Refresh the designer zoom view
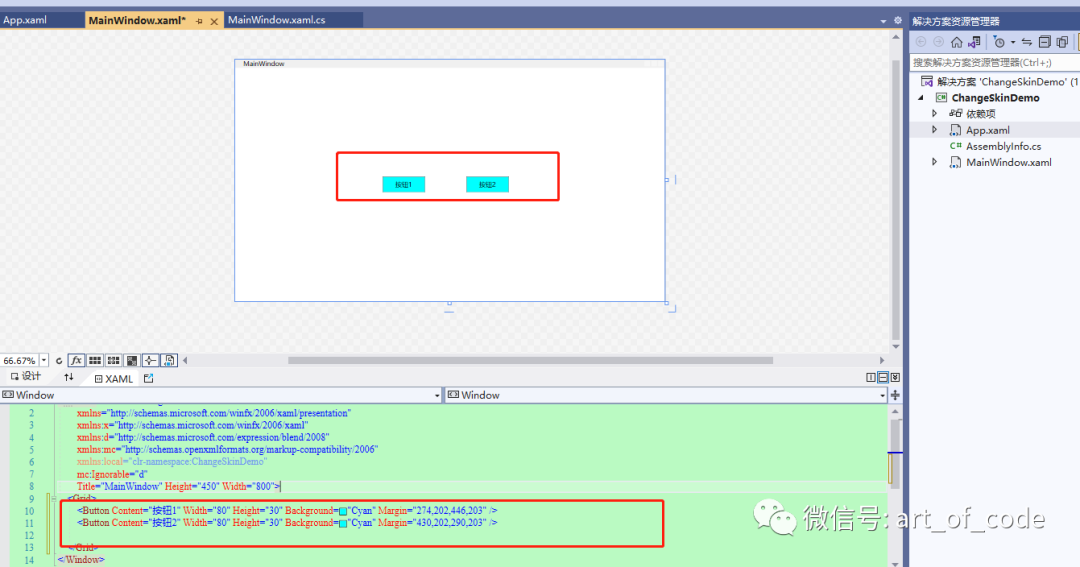Screen dimensions: 1080x567 point(59,360)
